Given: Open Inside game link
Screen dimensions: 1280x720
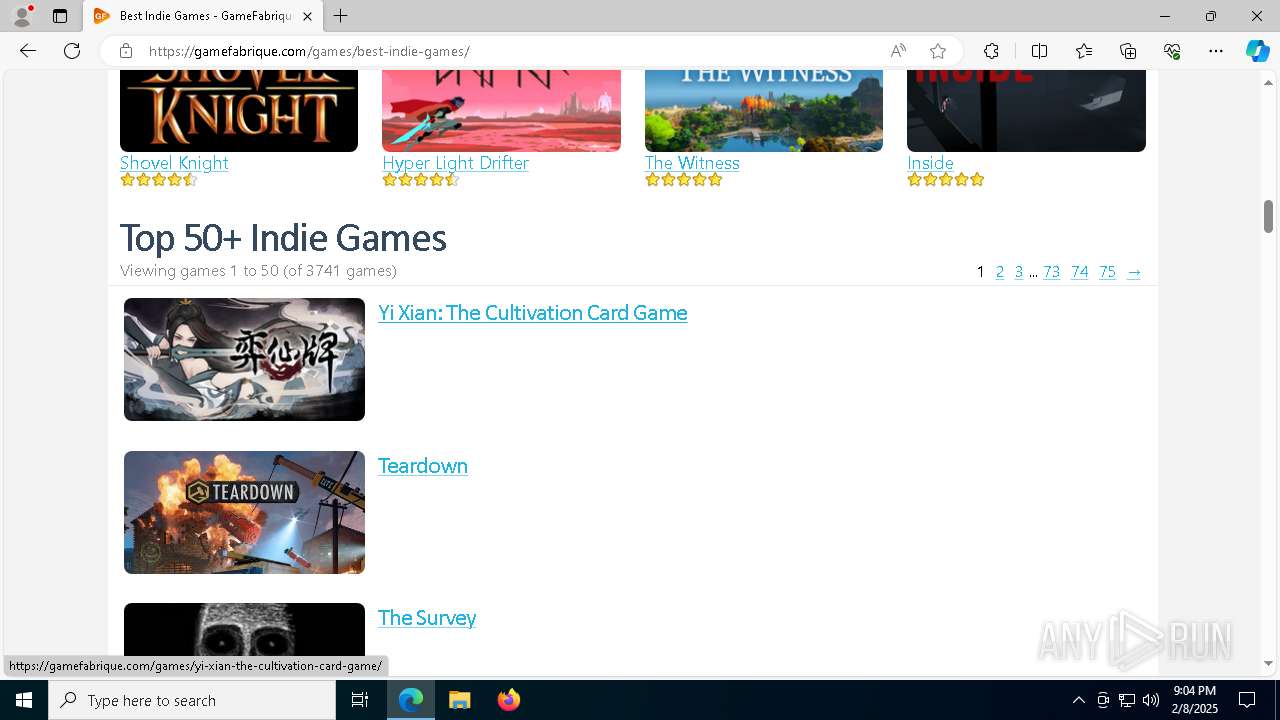Looking at the screenshot, I should click(x=930, y=163).
